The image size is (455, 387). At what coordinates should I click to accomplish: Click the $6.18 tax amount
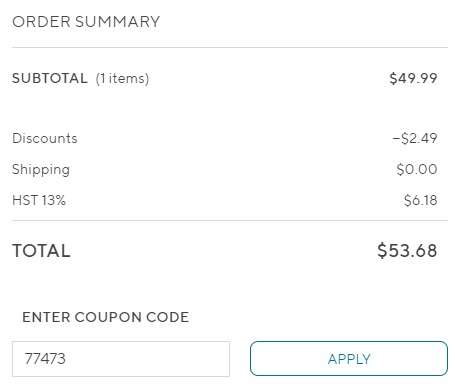(420, 200)
